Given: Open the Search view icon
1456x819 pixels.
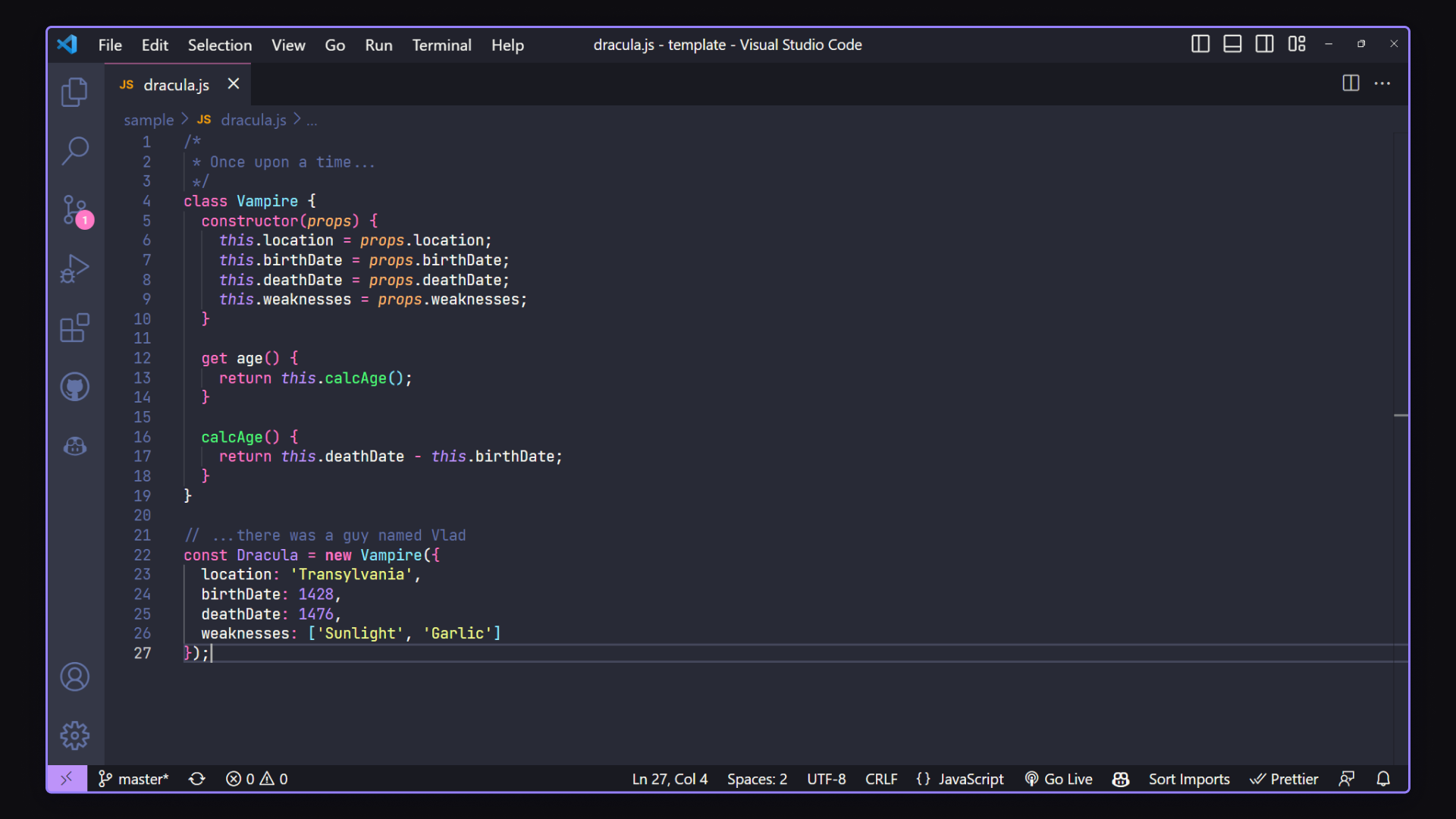Looking at the screenshot, I should click(74, 150).
